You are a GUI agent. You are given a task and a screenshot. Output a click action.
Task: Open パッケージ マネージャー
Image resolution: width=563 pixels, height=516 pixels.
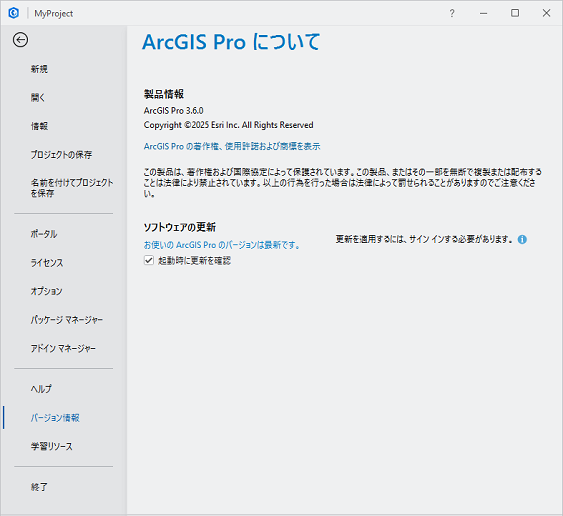pyautogui.click(x=67, y=320)
